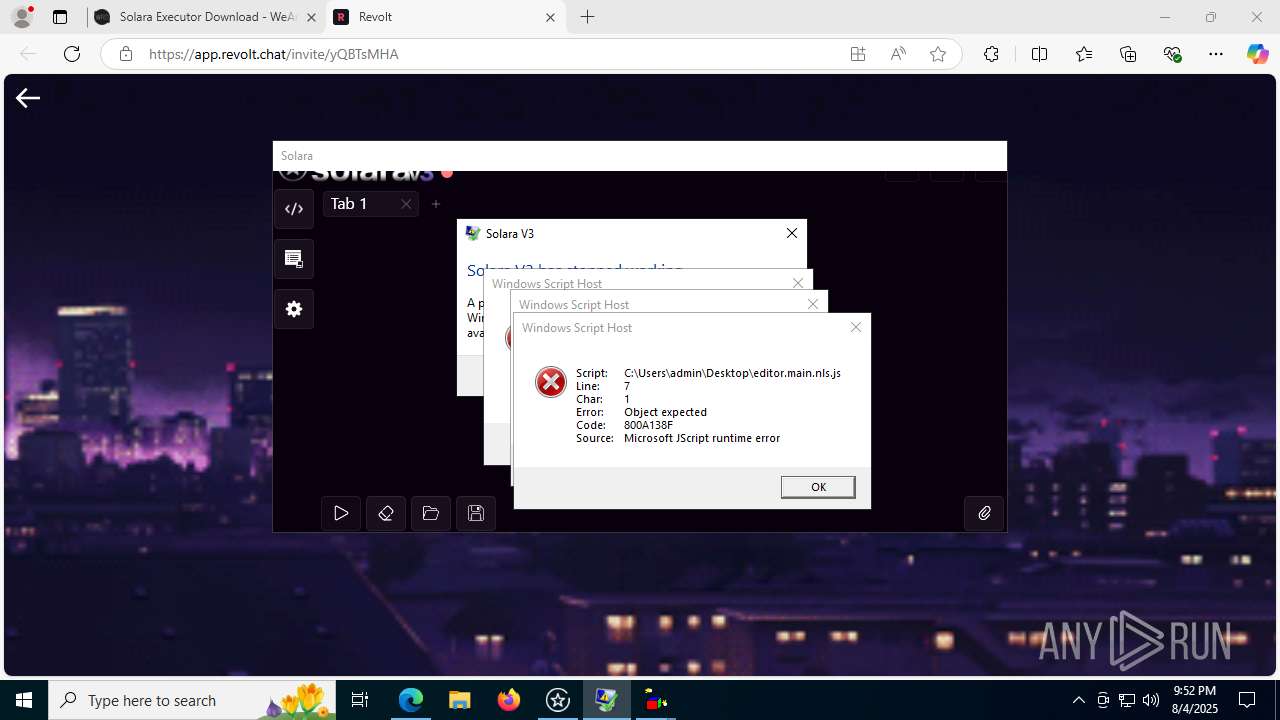Run script with Solara play button
The image size is (1280, 720).
[341, 513]
